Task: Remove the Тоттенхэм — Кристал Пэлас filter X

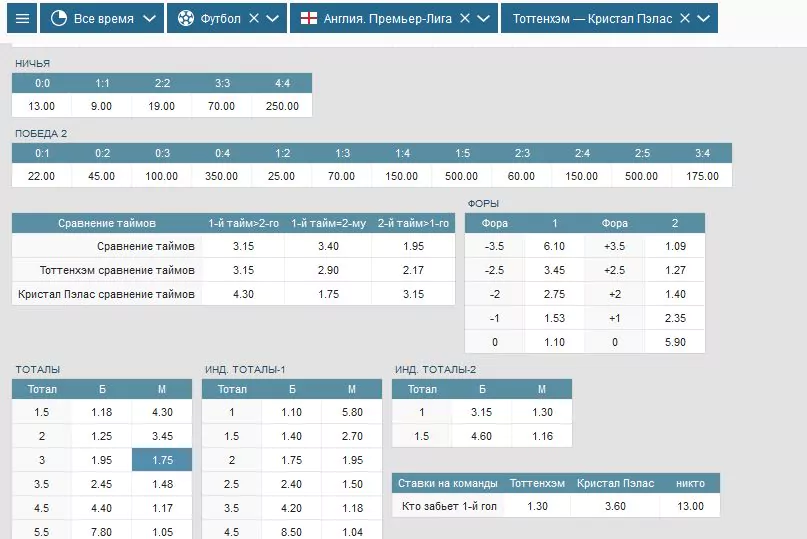Action: tap(685, 19)
